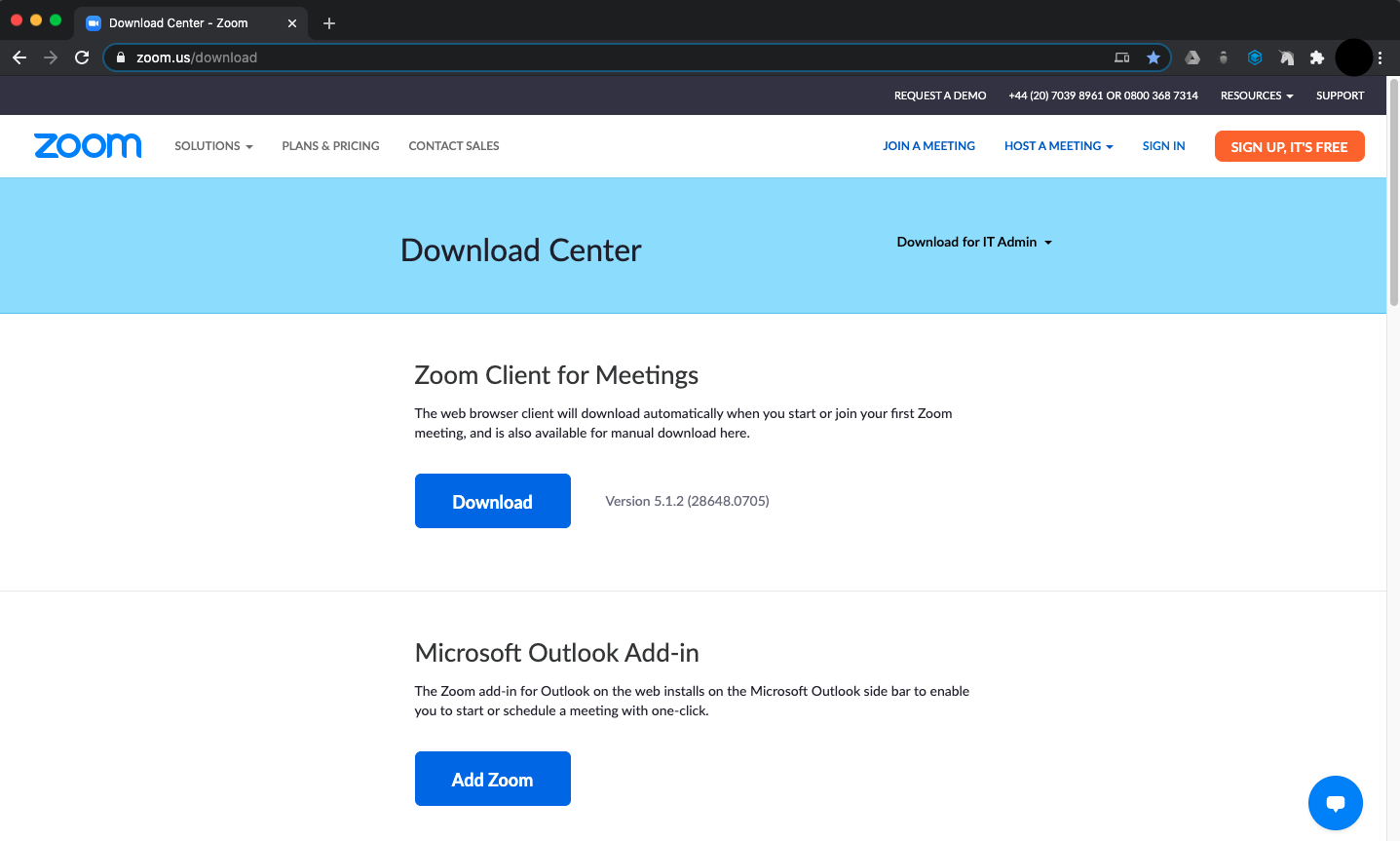Viewport: 1400px width, 841px height.
Task: Click the zoom.us/download address bar
Action: point(624,57)
